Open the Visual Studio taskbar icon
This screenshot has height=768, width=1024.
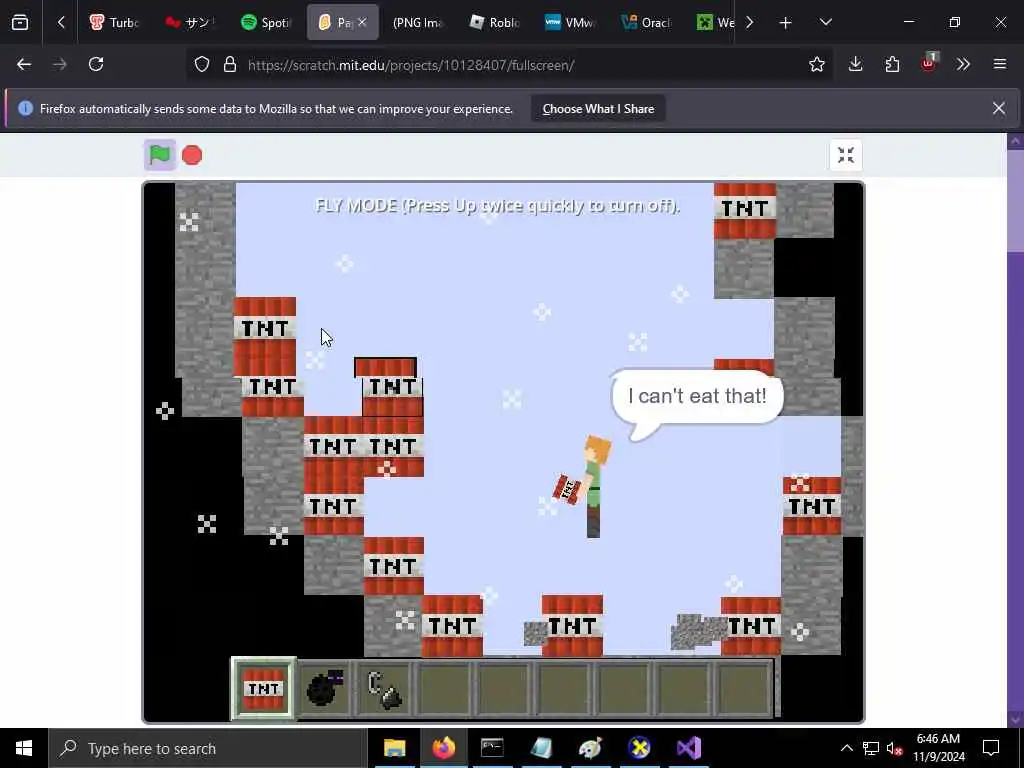pos(688,748)
